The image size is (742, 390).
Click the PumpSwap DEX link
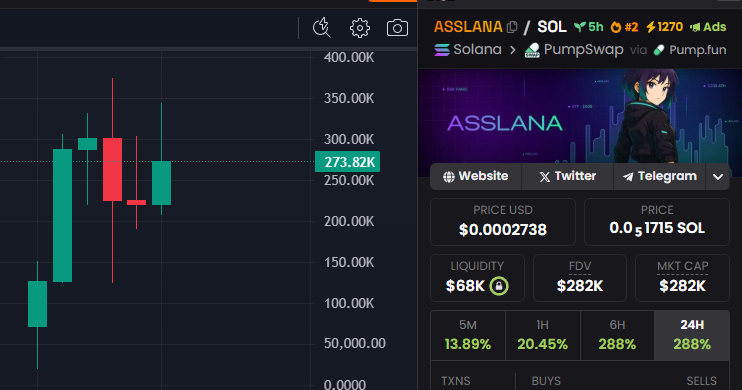(x=574, y=50)
